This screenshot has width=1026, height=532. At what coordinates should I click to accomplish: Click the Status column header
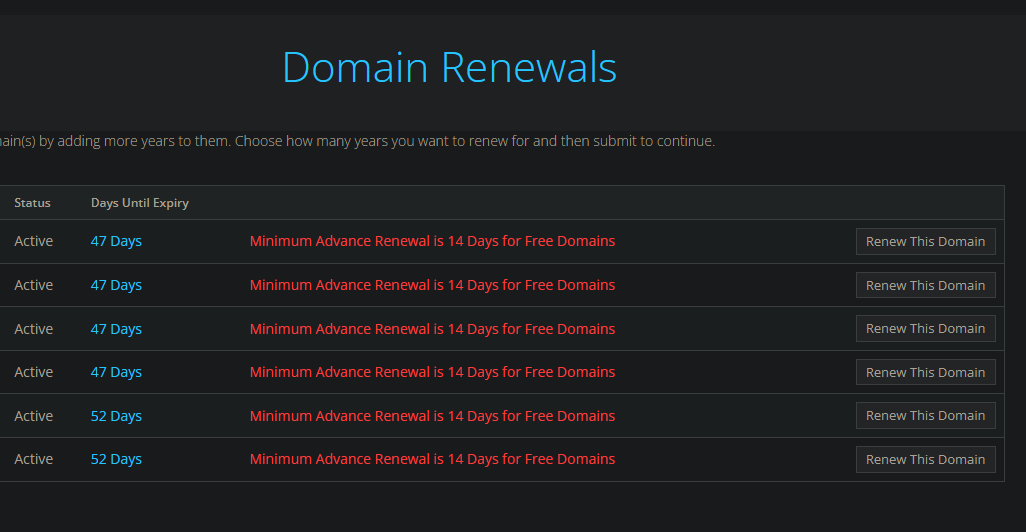32,203
